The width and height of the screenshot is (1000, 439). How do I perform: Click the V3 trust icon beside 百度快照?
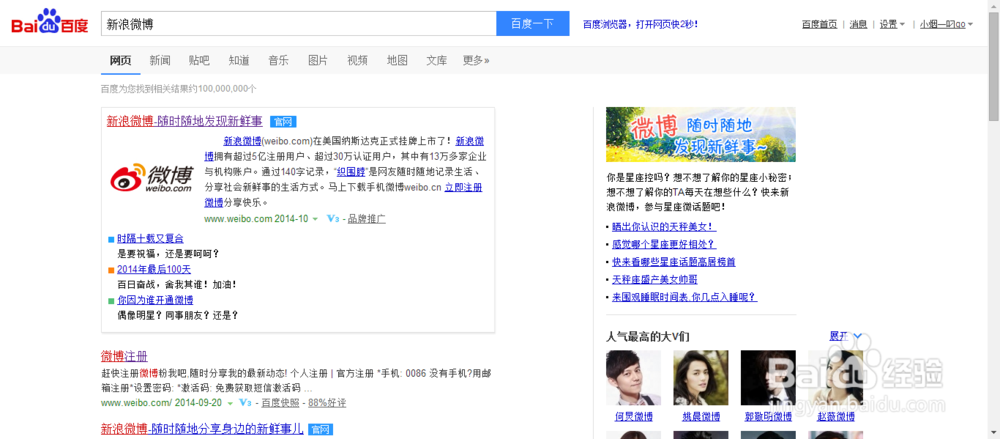point(245,403)
